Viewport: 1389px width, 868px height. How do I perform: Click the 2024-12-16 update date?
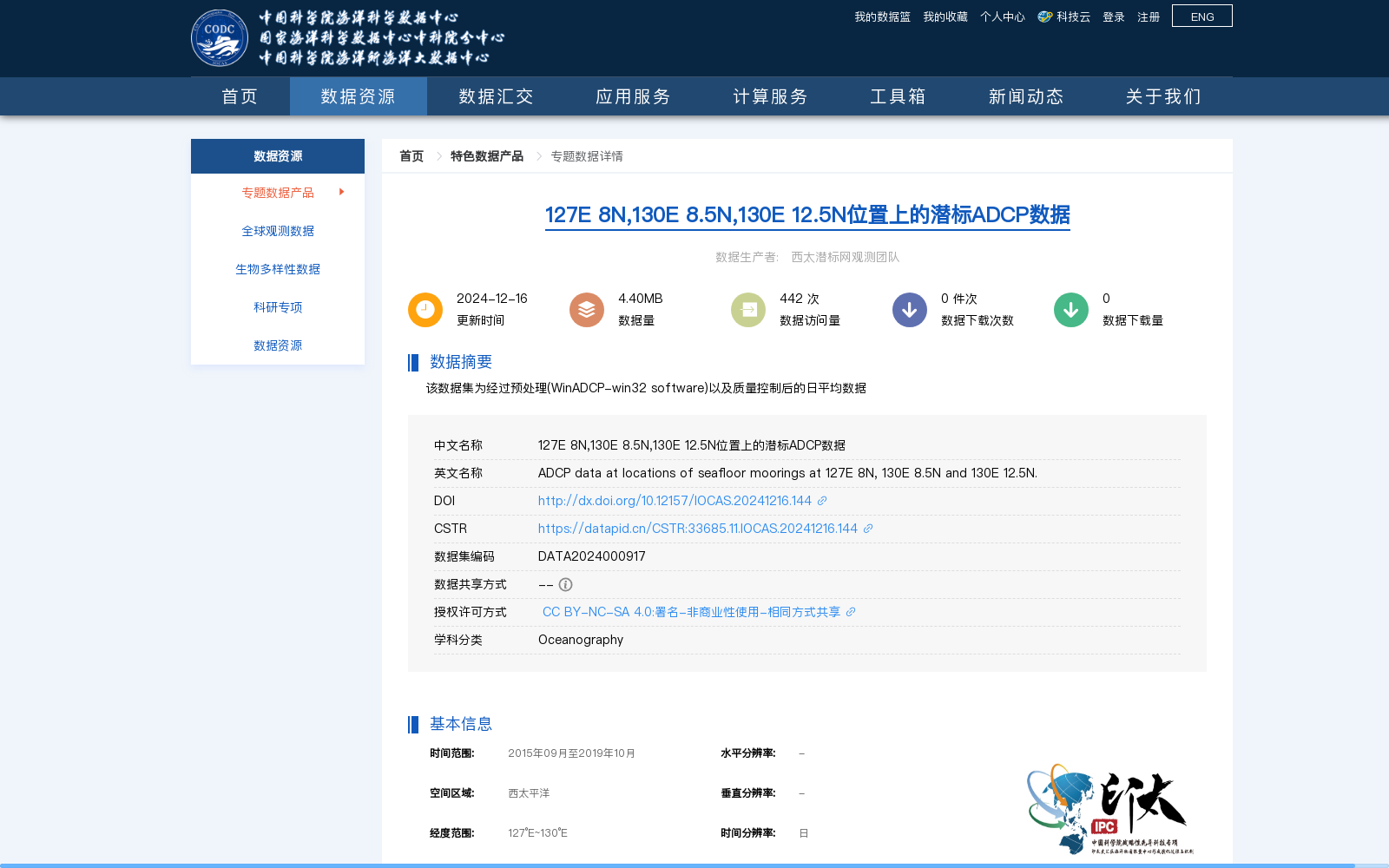click(492, 299)
